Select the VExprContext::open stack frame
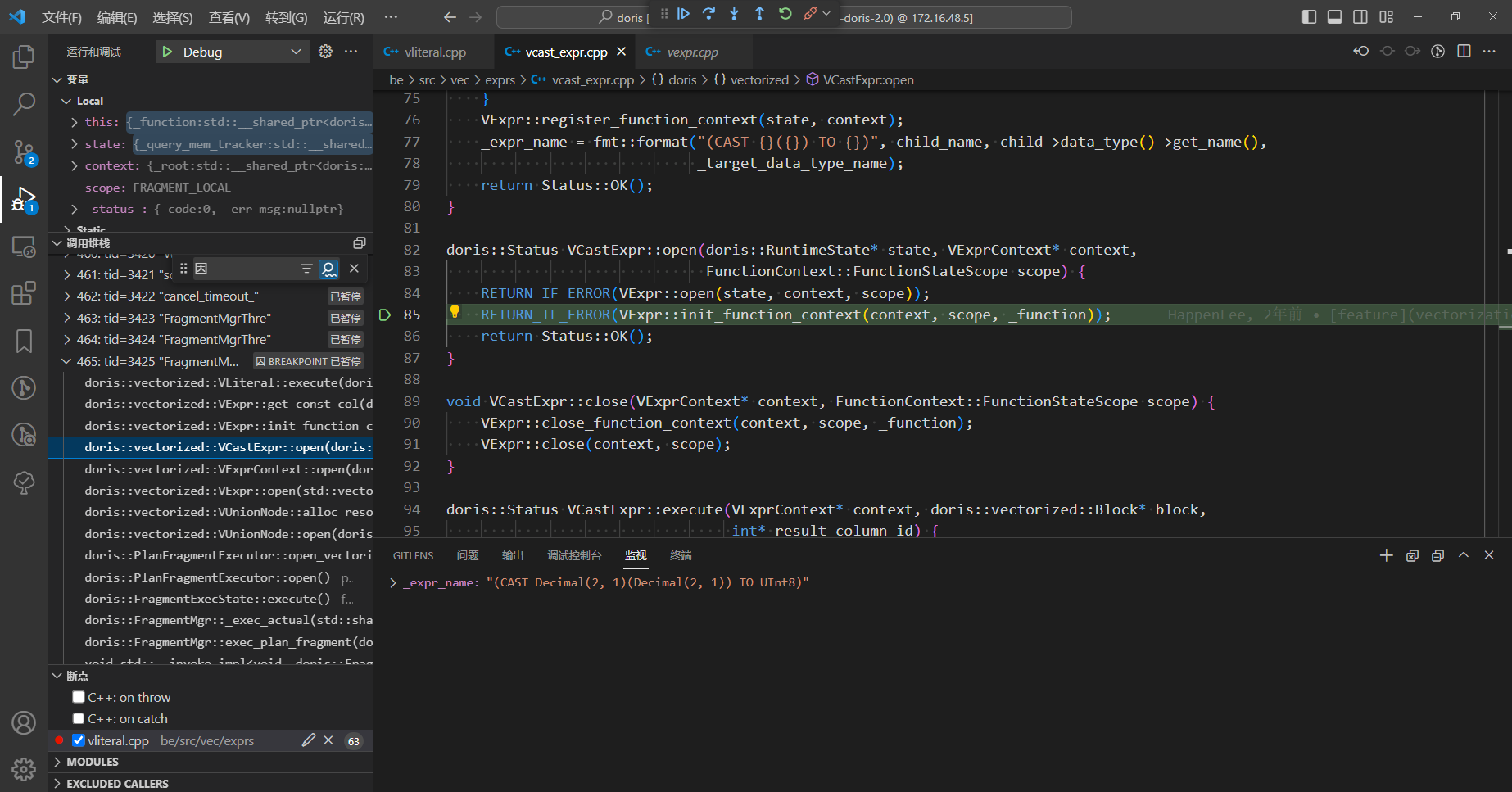 [x=228, y=469]
